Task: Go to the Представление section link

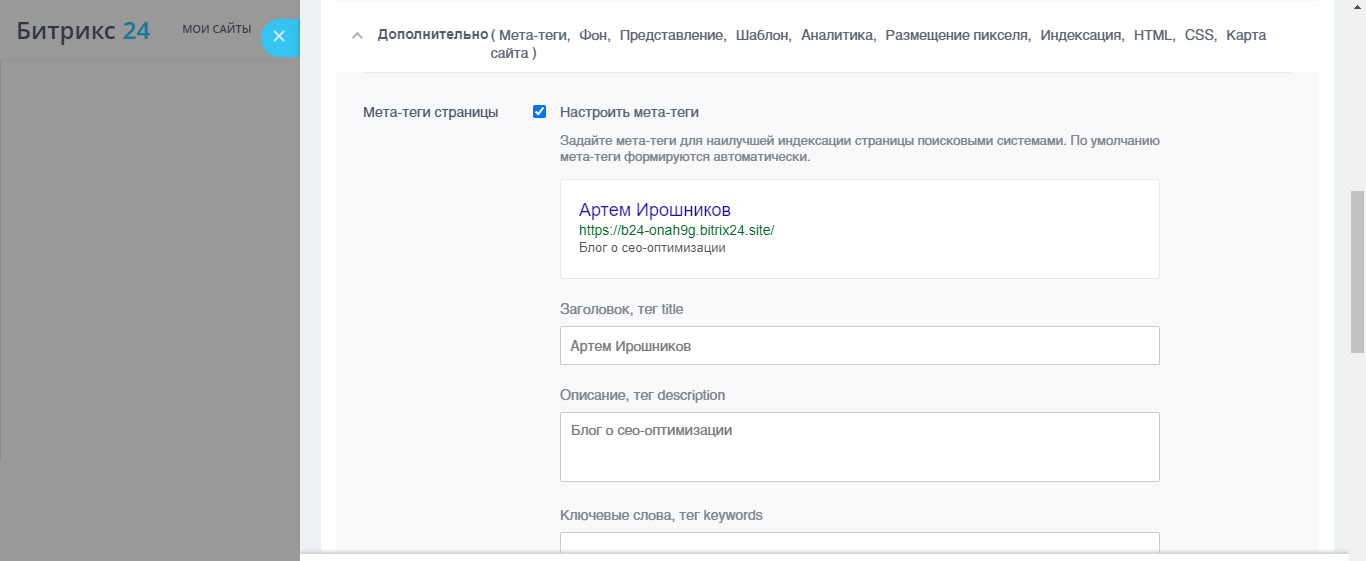Action: click(672, 35)
